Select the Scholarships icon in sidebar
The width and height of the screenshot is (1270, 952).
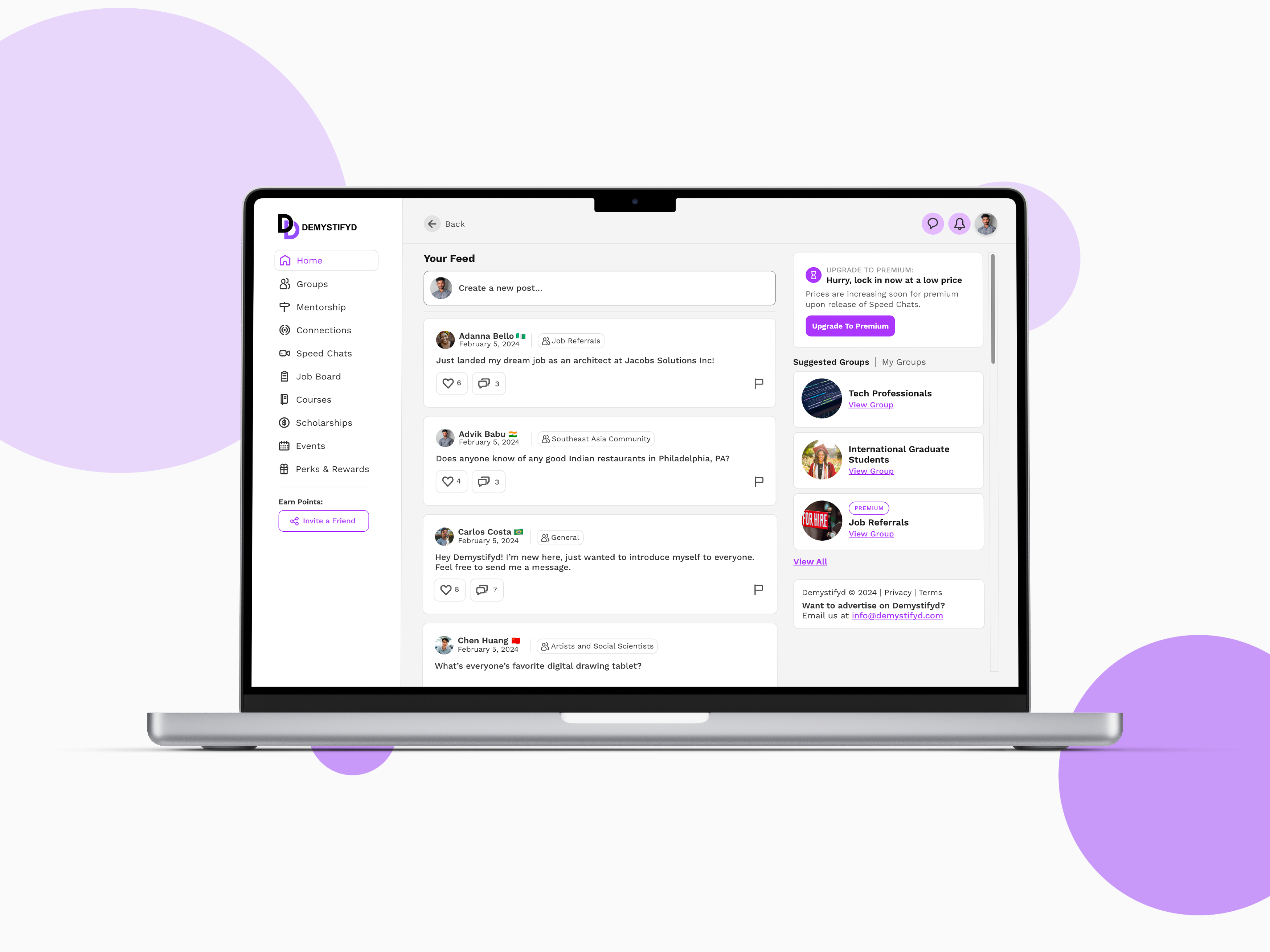pos(285,422)
